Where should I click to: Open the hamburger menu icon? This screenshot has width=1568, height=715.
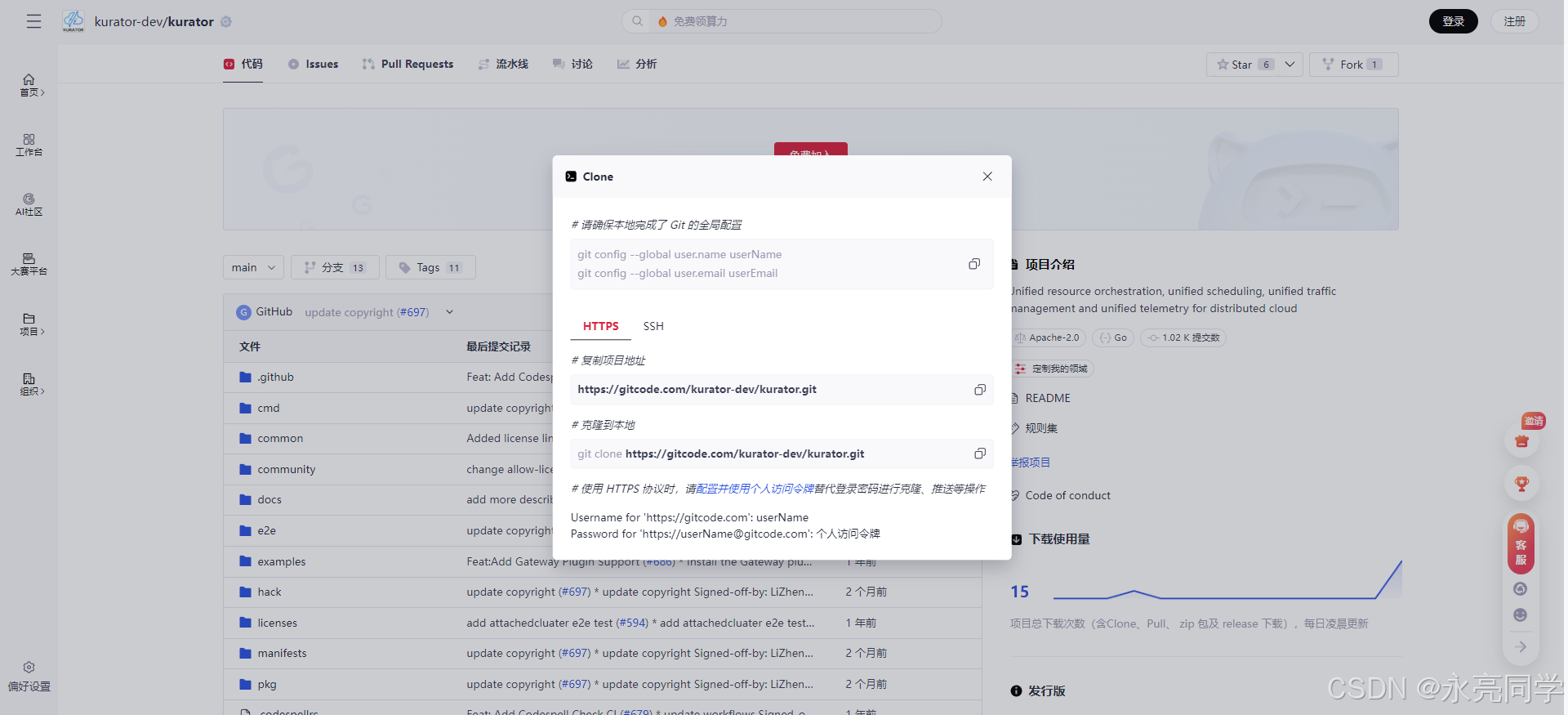point(33,21)
